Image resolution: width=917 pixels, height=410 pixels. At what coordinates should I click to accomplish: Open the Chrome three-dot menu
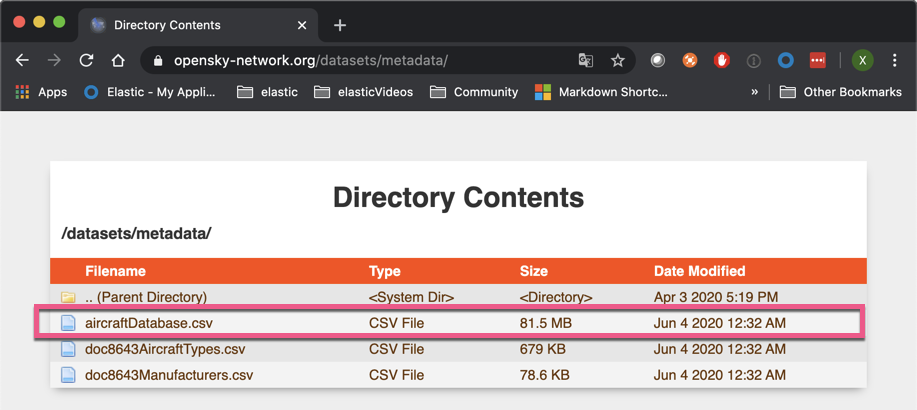pyautogui.click(x=894, y=60)
